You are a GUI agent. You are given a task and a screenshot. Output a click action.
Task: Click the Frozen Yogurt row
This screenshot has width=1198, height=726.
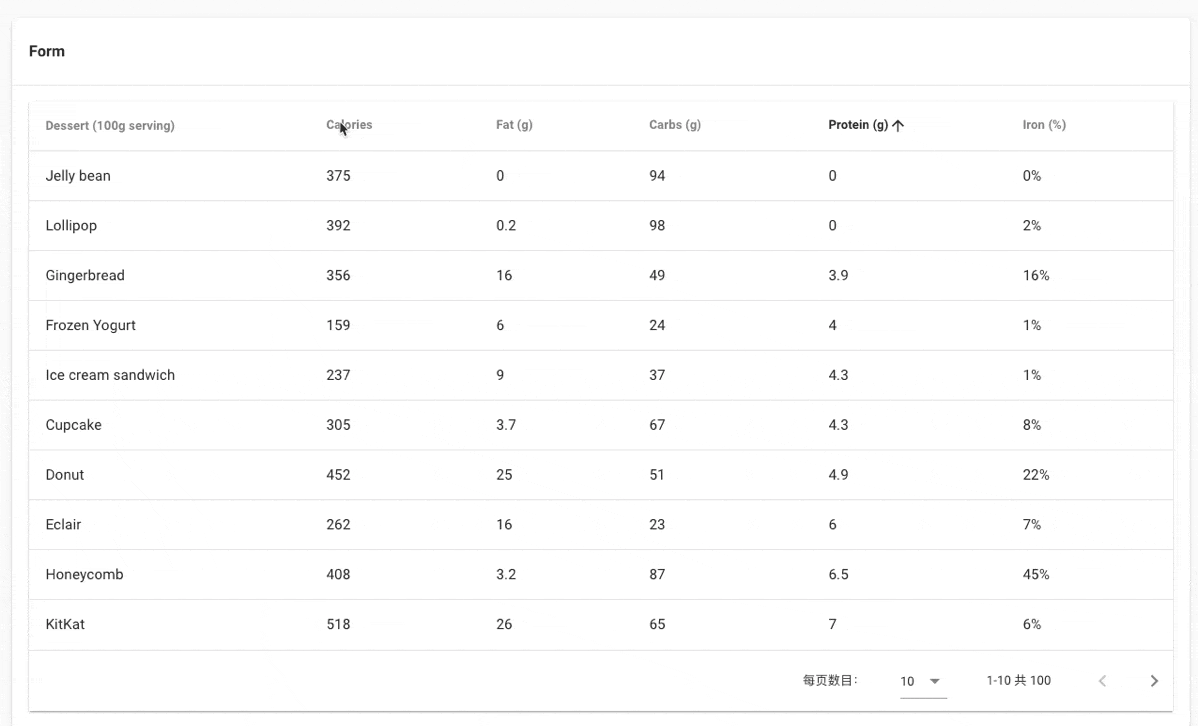point(601,325)
